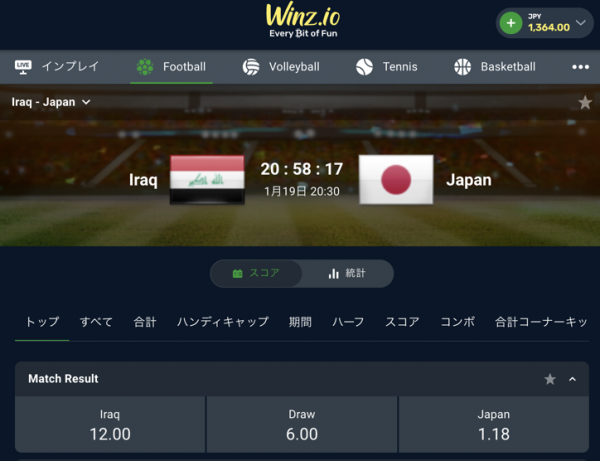Screen dimensions: 600x461
Task: Bet on Japan at 1.18
Action: [x=494, y=425]
